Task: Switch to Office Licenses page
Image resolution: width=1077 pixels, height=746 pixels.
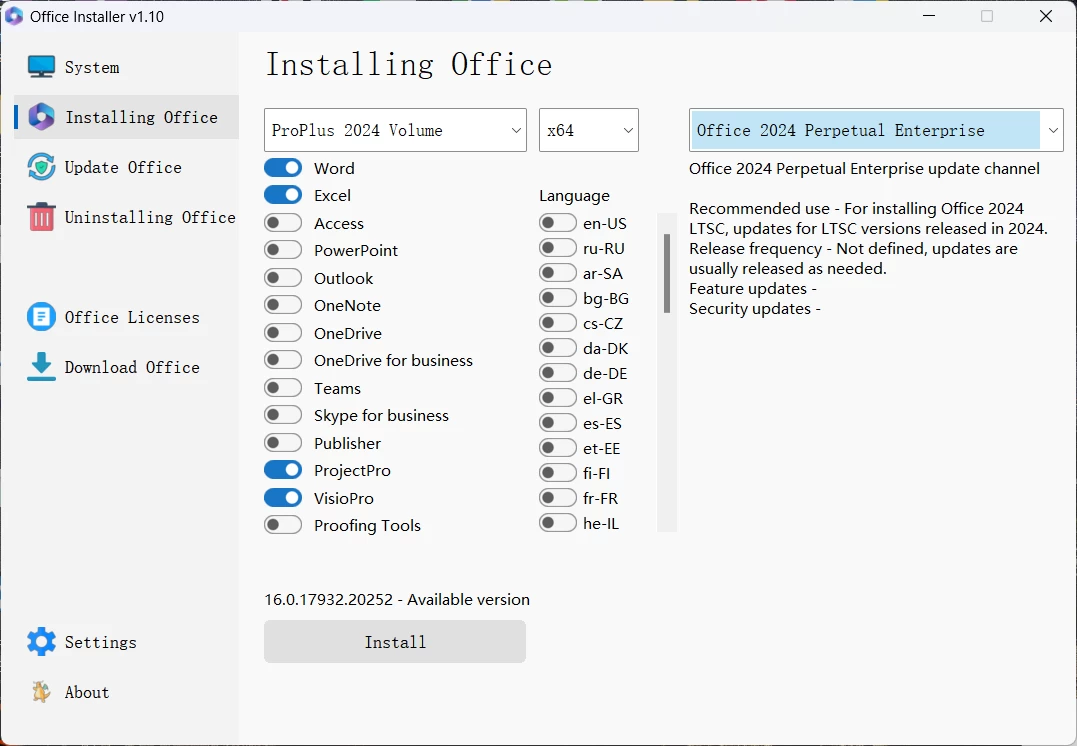Action: pyautogui.click(x=126, y=317)
